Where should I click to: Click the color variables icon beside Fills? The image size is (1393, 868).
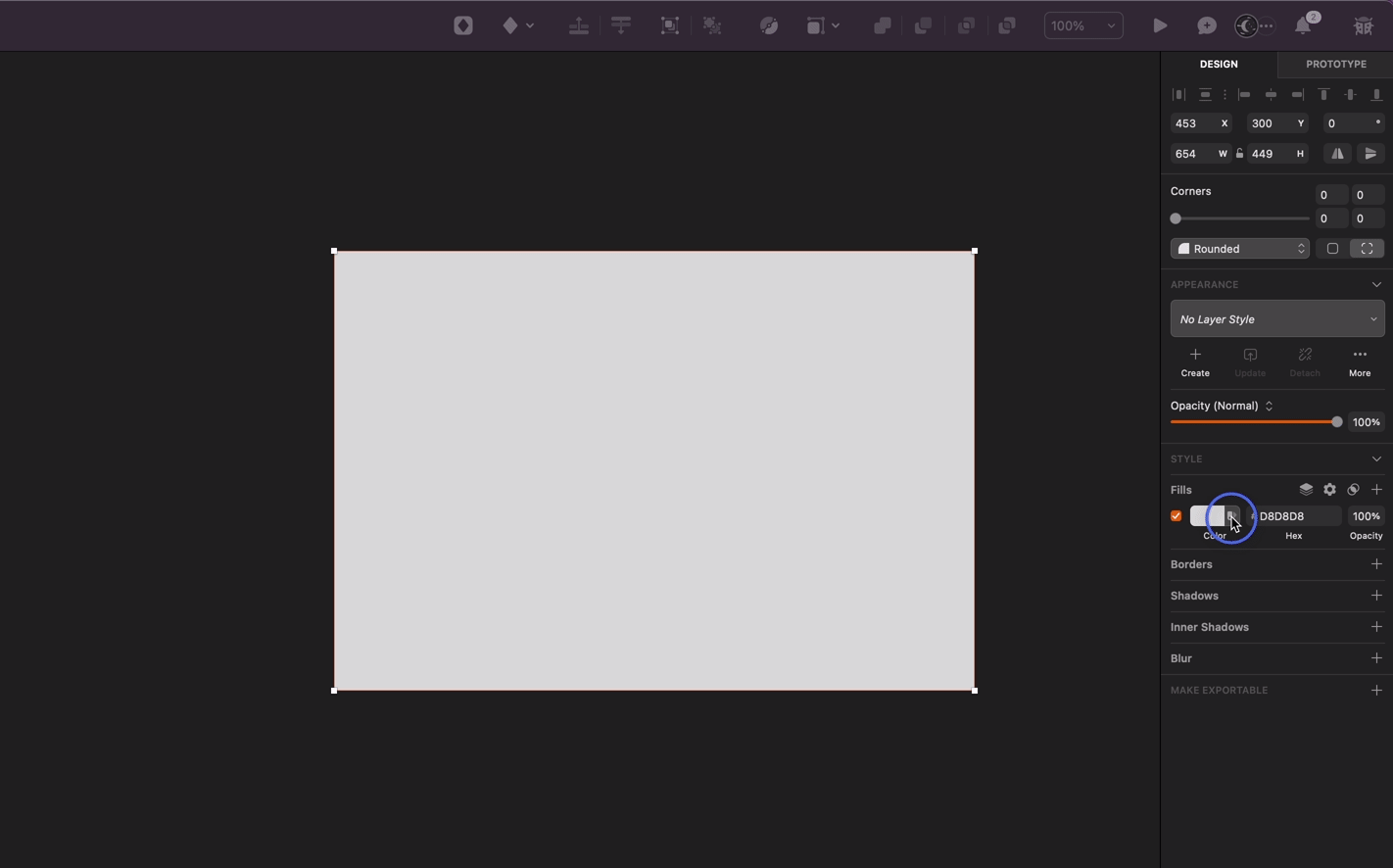click(x=1353, y=489)
